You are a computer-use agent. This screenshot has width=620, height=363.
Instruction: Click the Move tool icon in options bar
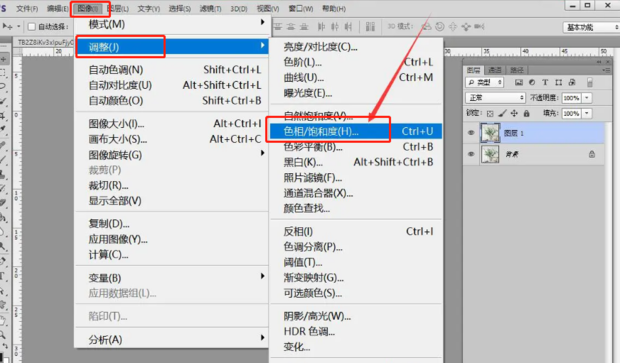coord(8,26)
